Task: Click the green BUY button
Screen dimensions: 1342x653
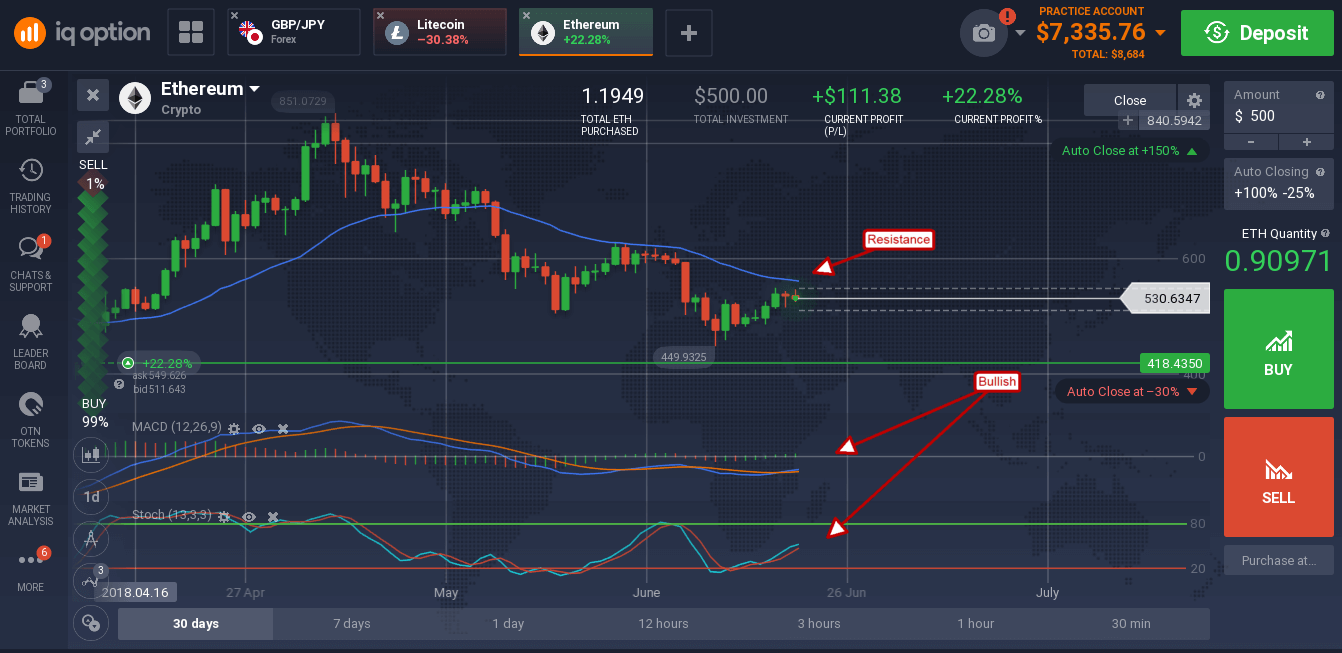Action: (1279, 348)
